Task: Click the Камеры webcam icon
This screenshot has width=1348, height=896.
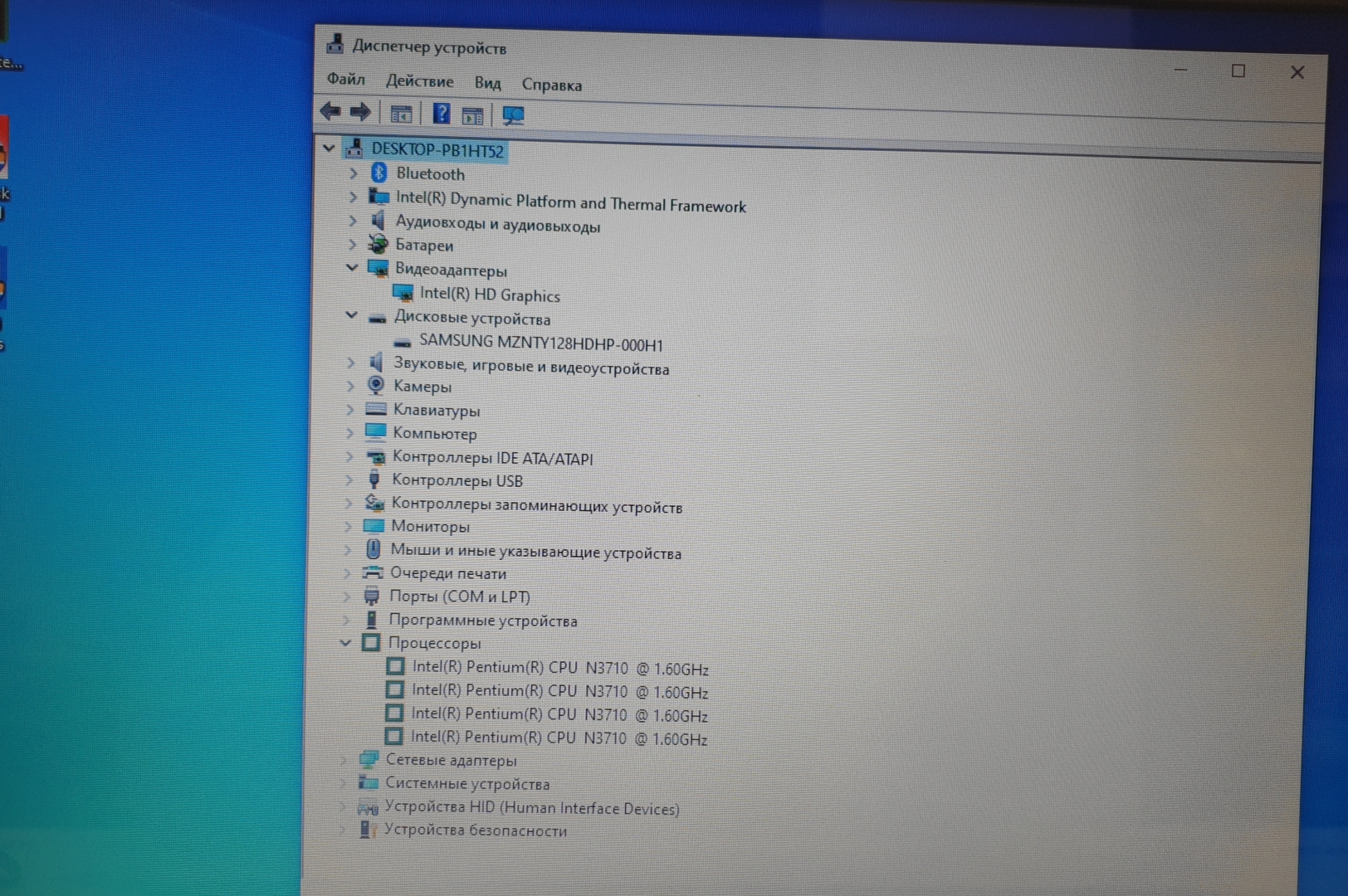Action: click(376, 385)
